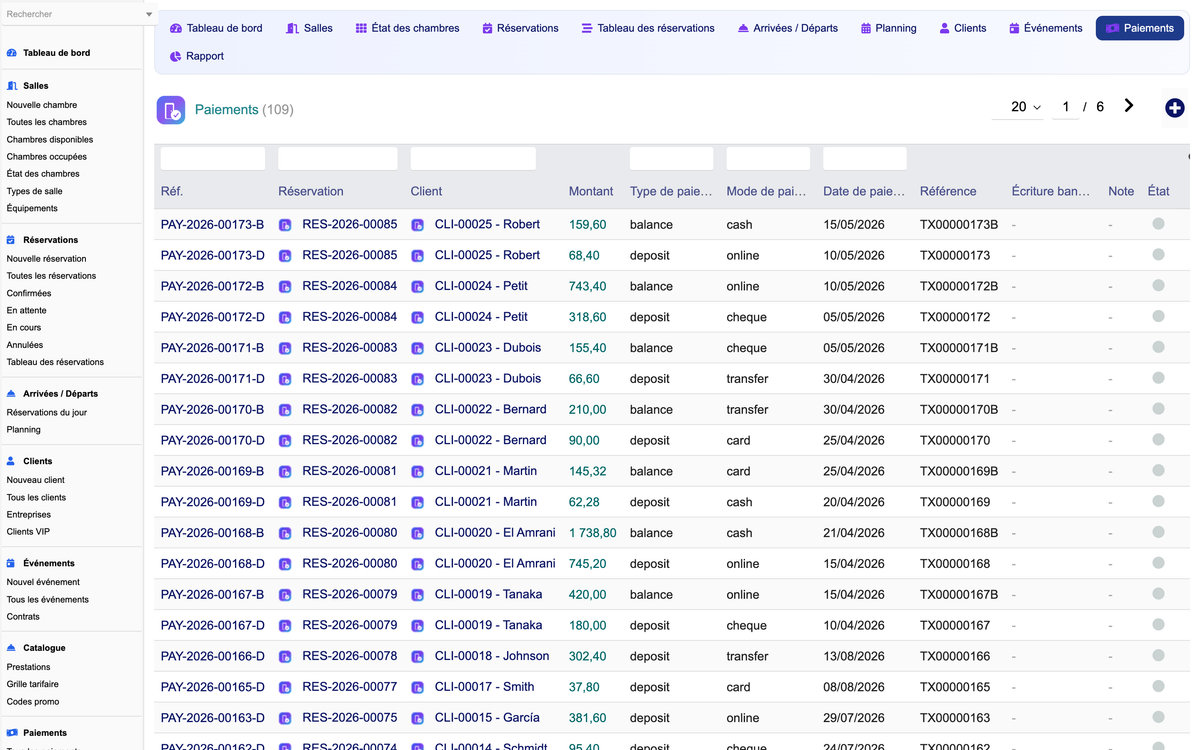Open Clients VIP in sidebar

[28, 532]
